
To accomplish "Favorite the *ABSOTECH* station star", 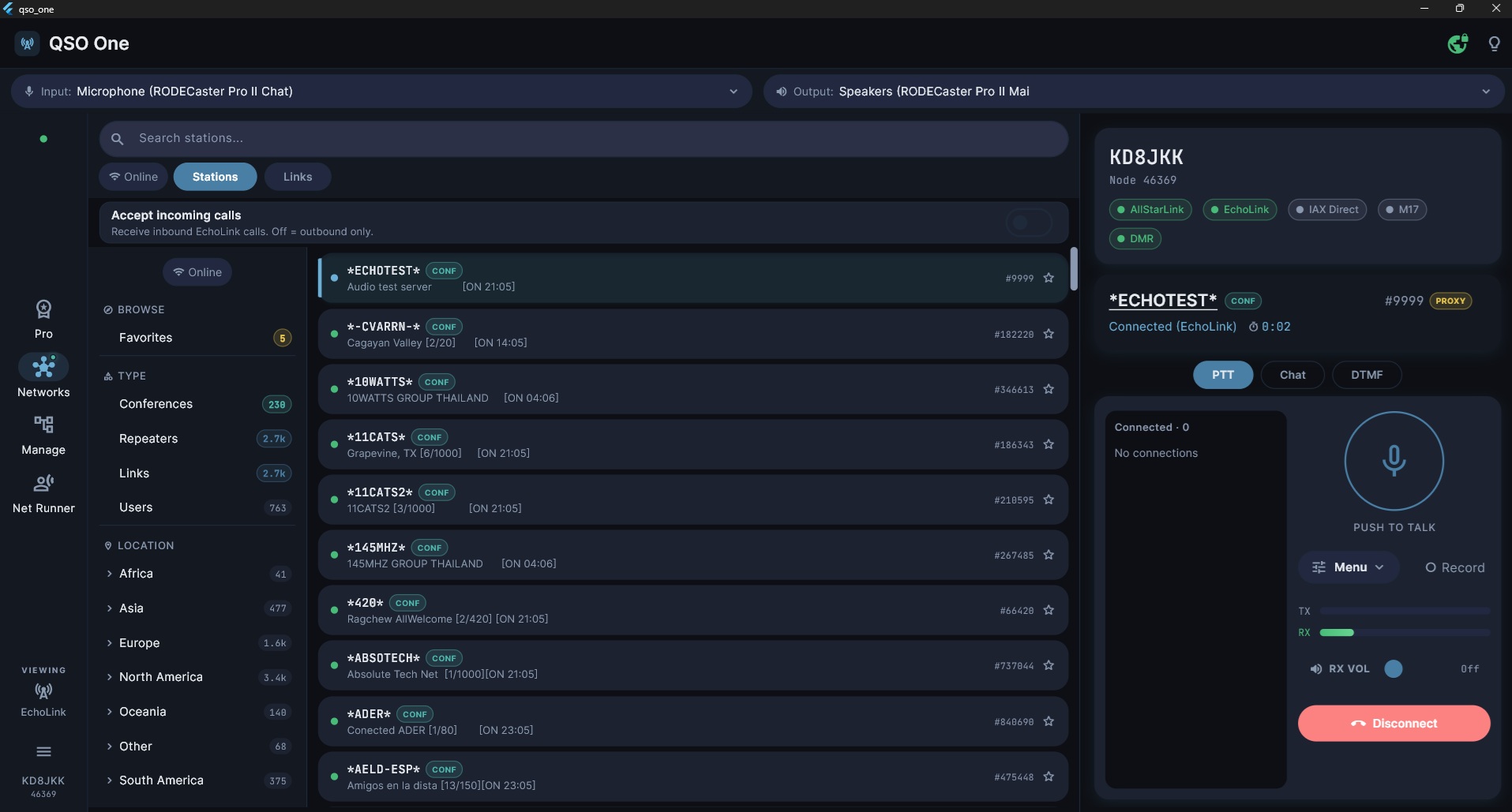I will [1049, 665].
